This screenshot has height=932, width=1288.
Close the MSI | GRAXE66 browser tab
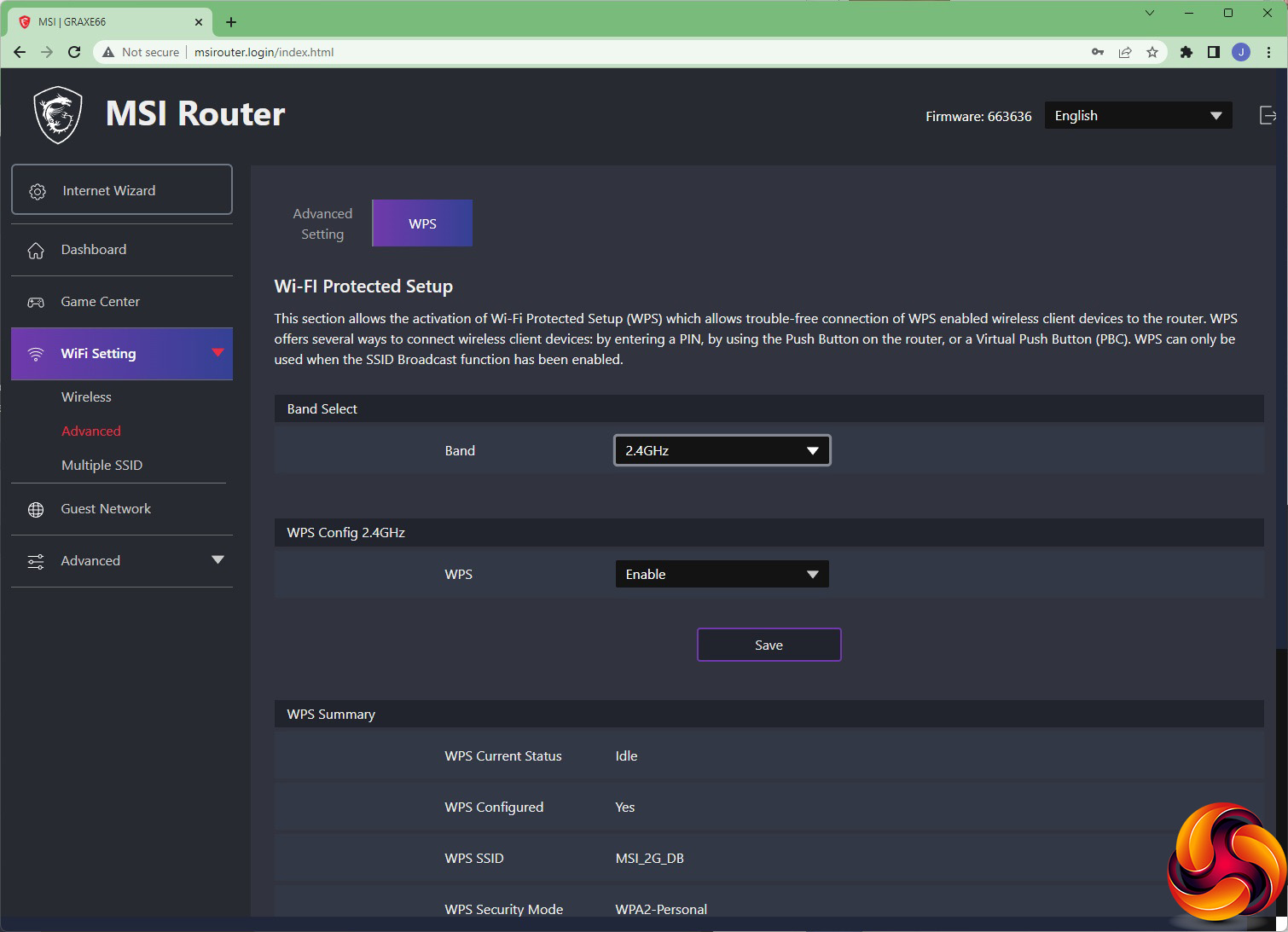click(199, 22)
